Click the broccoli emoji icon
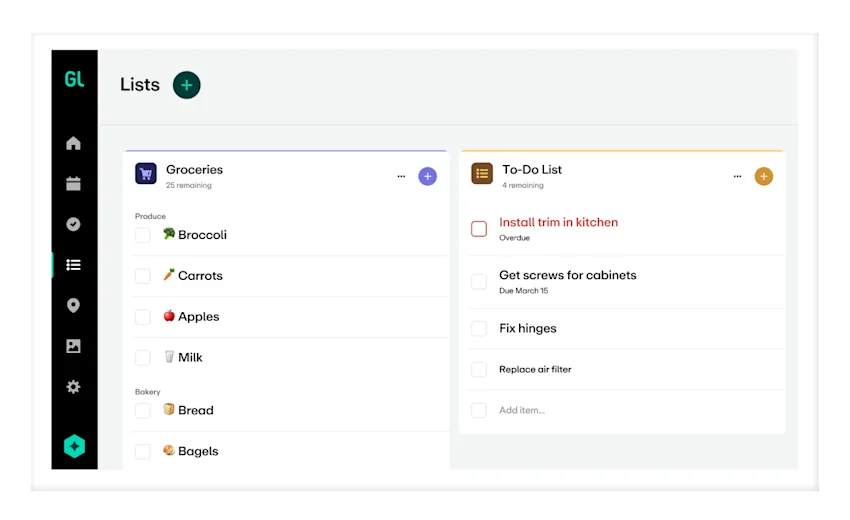This screenshot has height=520, width=850. (169, 234)
